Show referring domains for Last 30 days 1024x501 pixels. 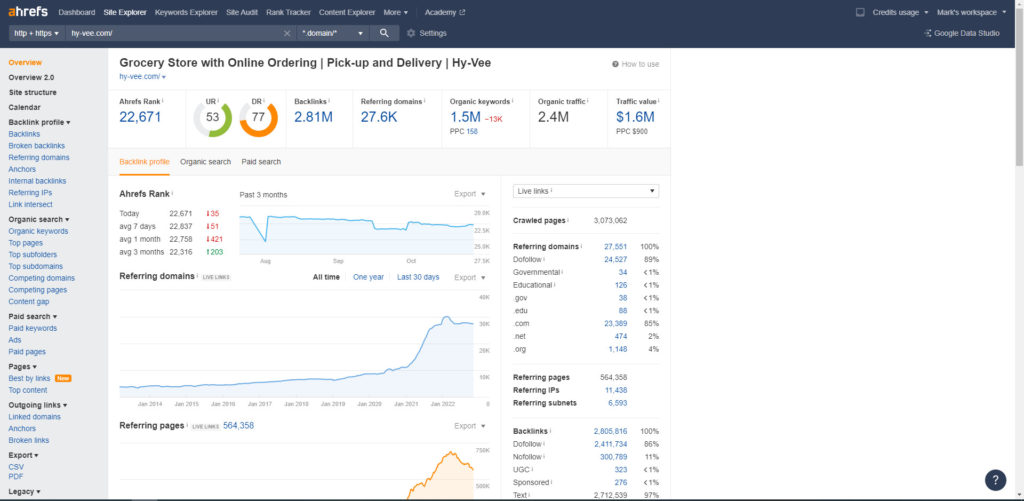pos(418,278)
